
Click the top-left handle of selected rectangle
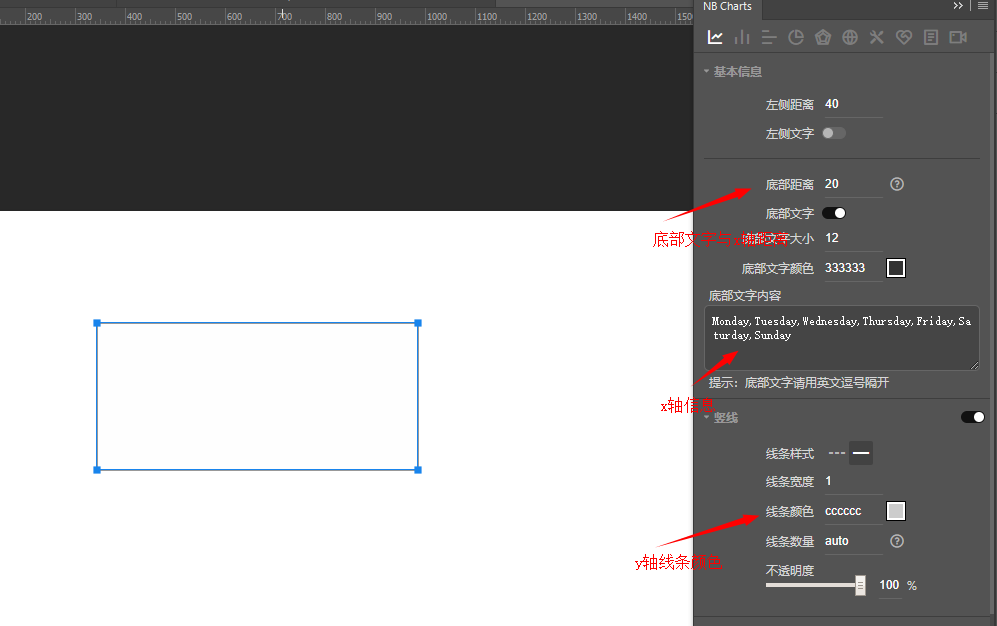pyautogui.click(x=97, y=323)
